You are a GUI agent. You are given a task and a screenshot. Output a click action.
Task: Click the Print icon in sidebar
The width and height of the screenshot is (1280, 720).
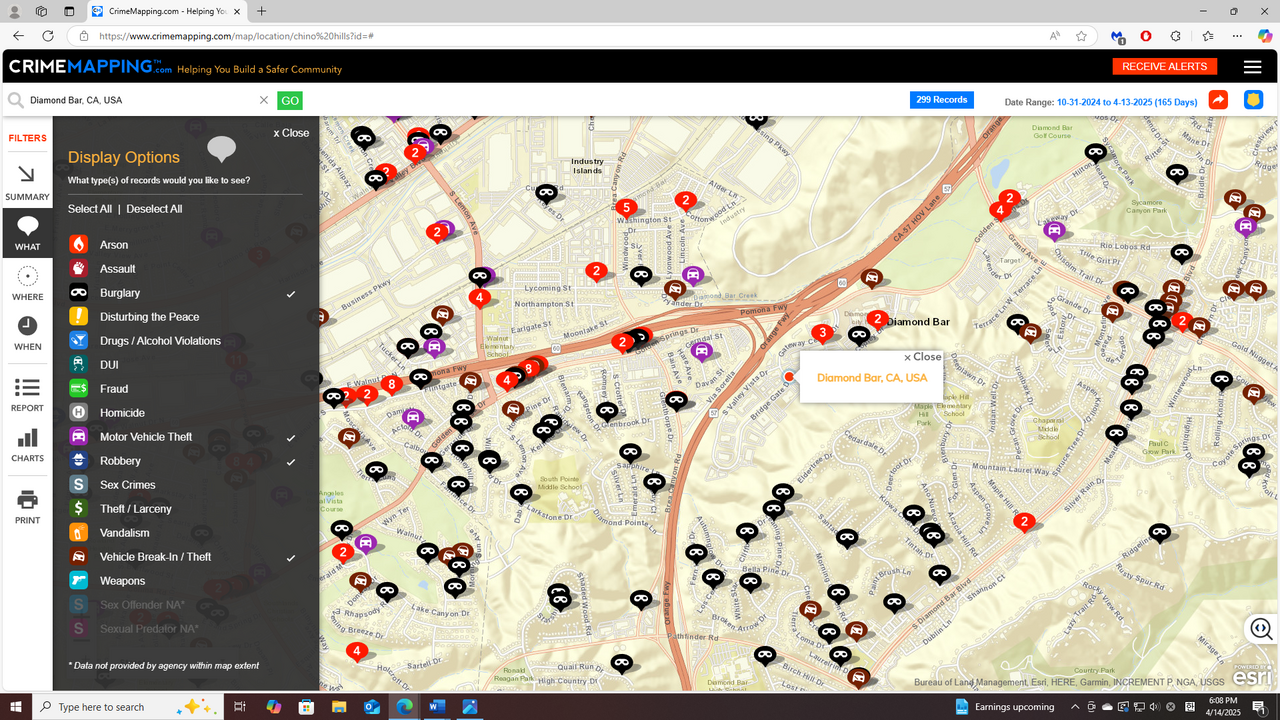27,506
